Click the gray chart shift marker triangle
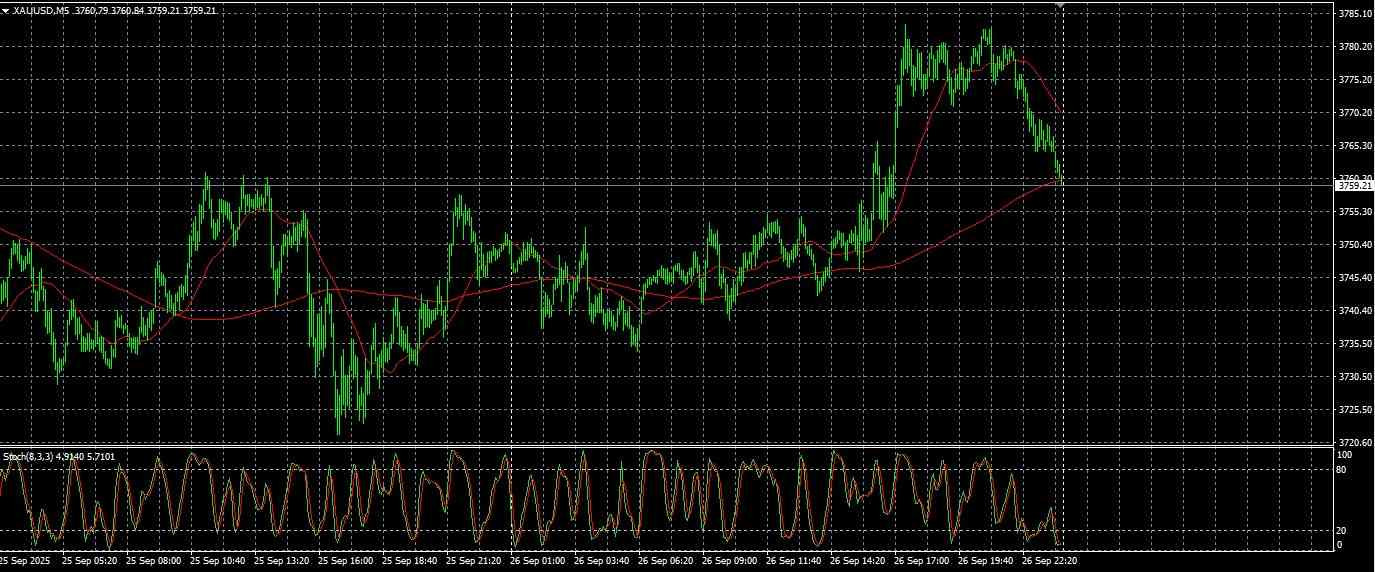This screenshot has height=572, width=1375. tap(1060, 5)
